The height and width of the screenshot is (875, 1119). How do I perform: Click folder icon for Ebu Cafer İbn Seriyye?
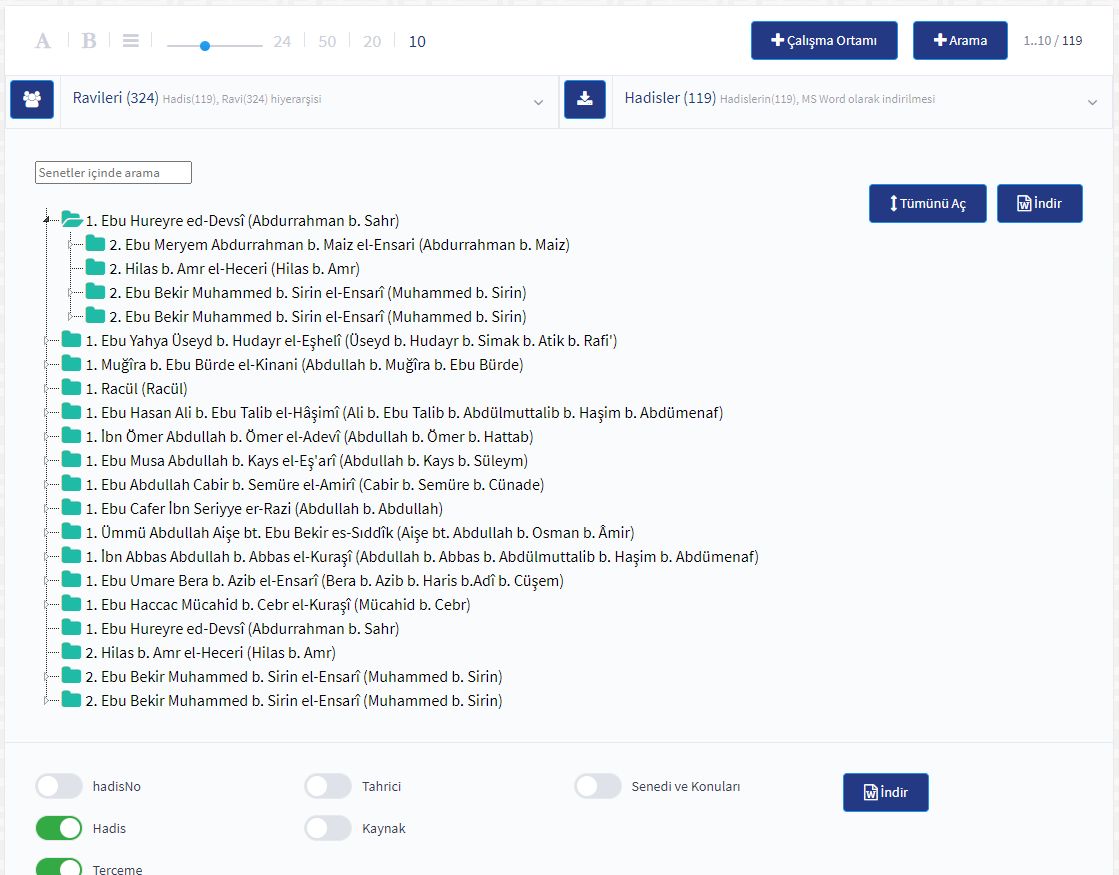click(71, 508)
